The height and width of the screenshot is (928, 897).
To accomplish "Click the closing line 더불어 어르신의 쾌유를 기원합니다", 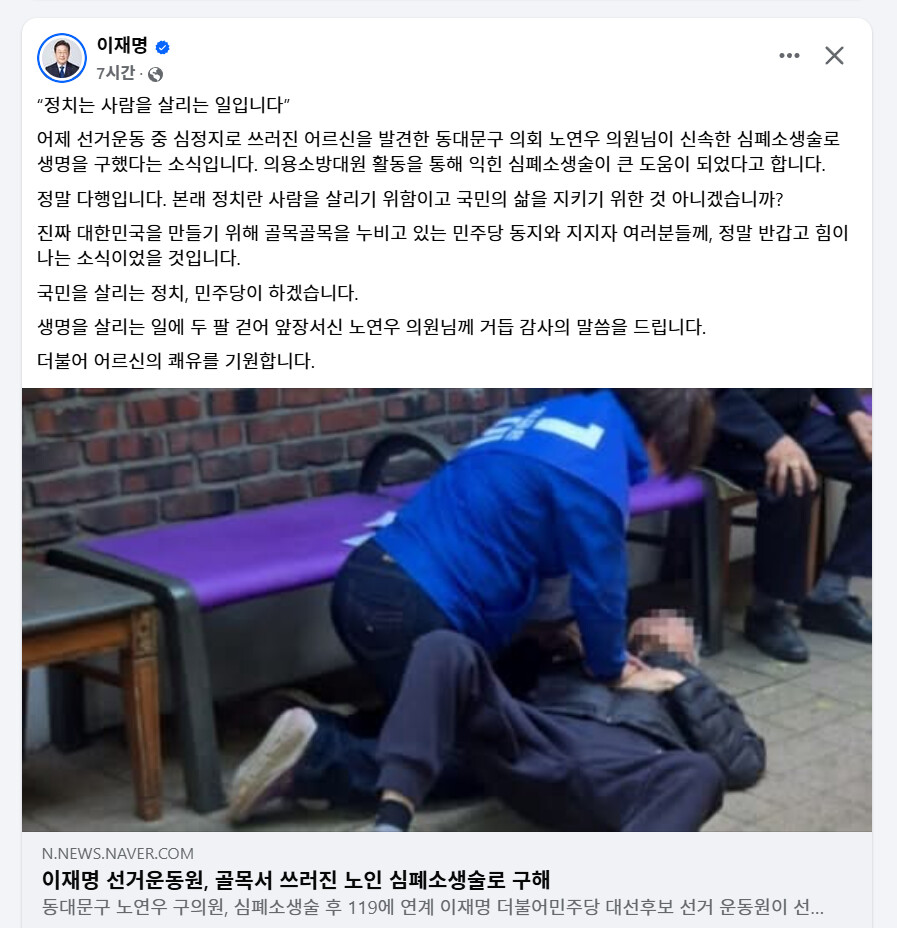I will click(x=176, y=360).
